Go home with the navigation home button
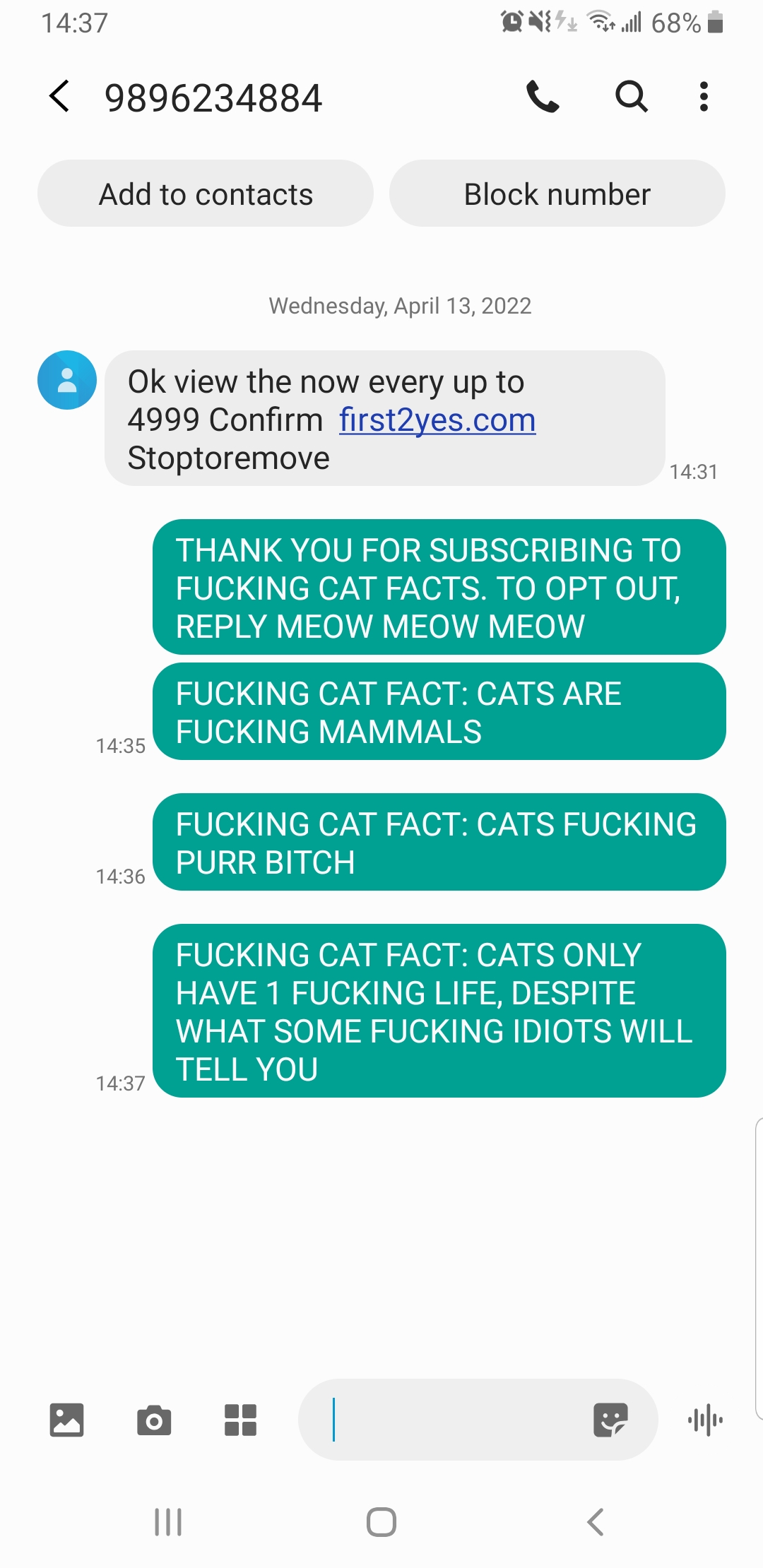763x1568 pixels. (381, 1522)
